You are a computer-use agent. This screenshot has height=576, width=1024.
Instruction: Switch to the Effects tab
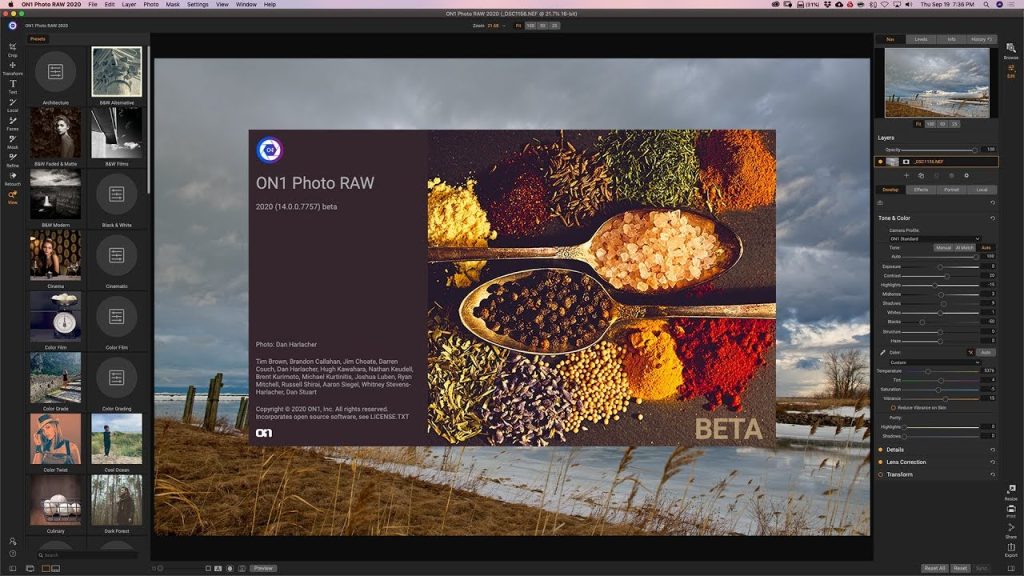[x=920, y=189]
